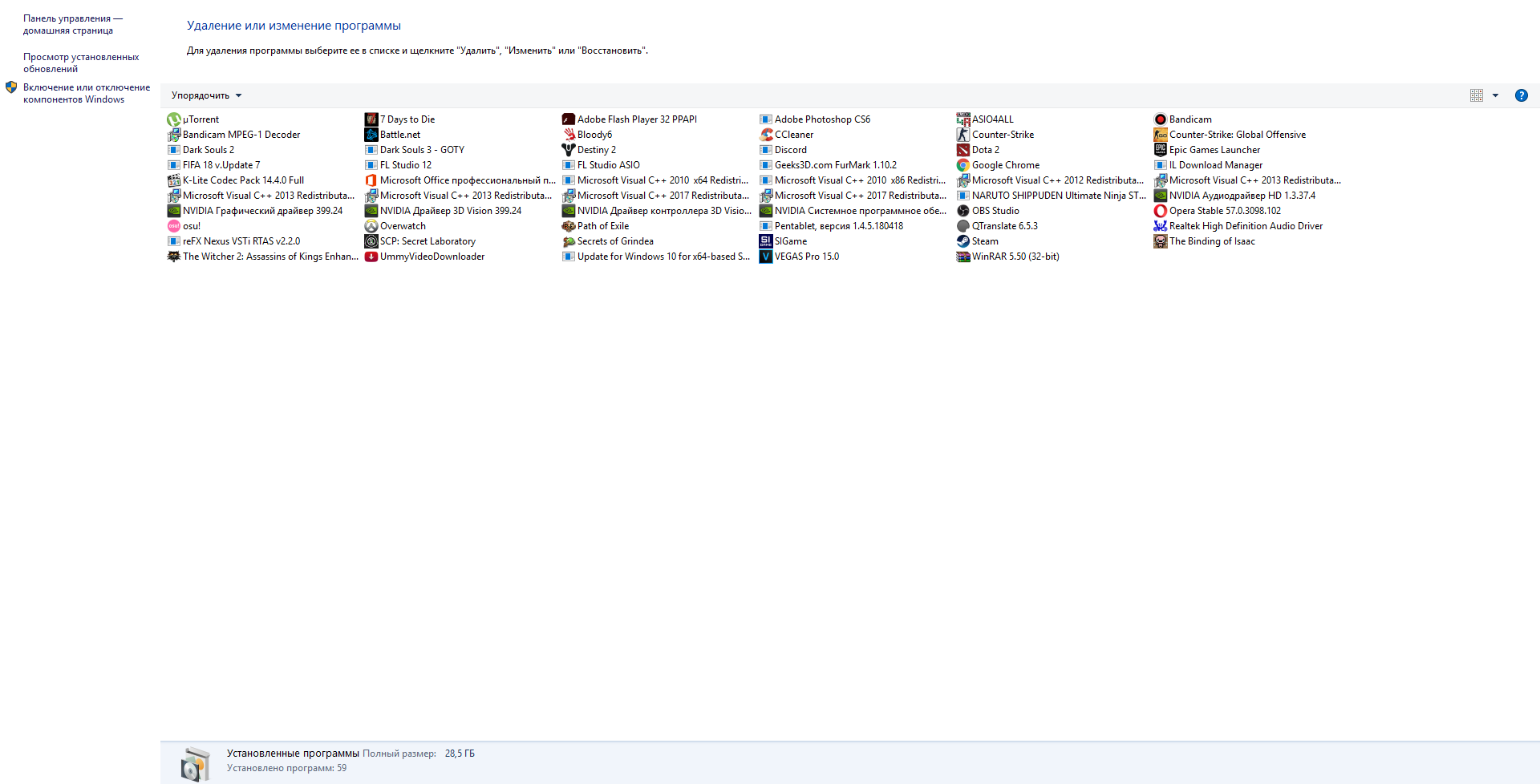
Task: Click the 7 Days to Die icon
Action: [x=371, y=119]
